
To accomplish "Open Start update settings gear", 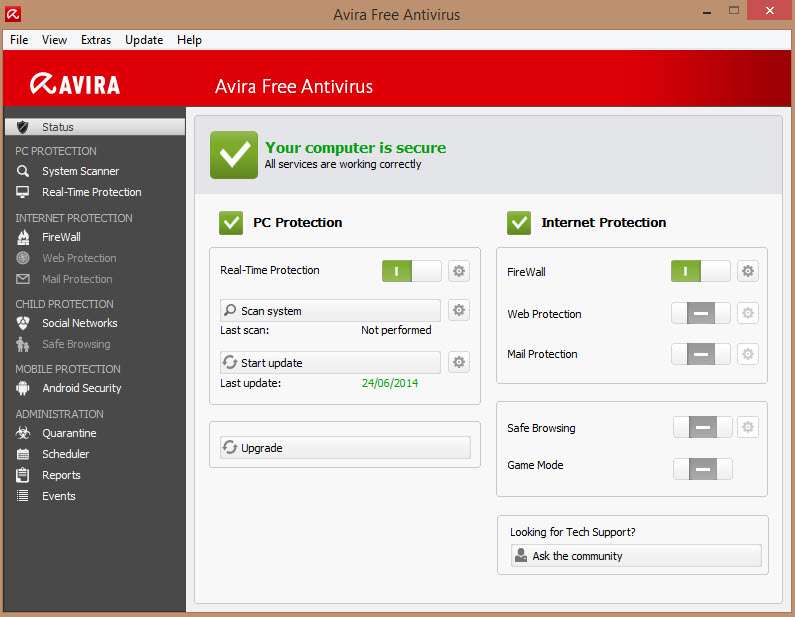I will tap(459, 362).
